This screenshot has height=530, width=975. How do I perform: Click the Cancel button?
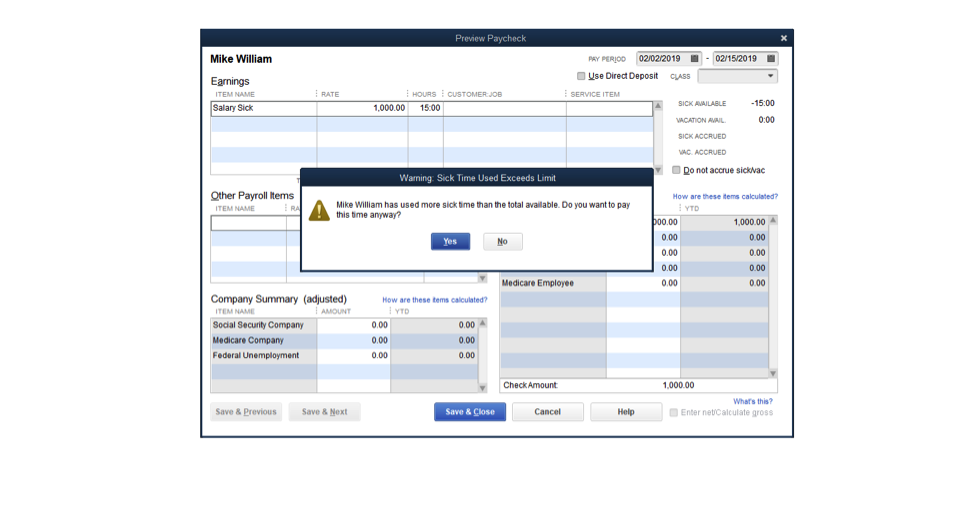(x=547, y=412)
